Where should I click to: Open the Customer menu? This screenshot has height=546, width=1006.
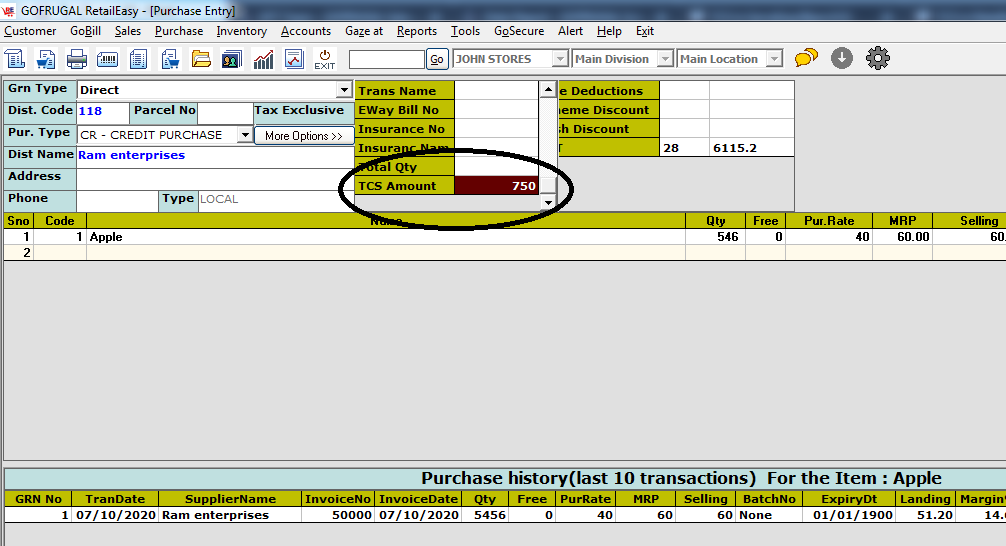[30, 31]
